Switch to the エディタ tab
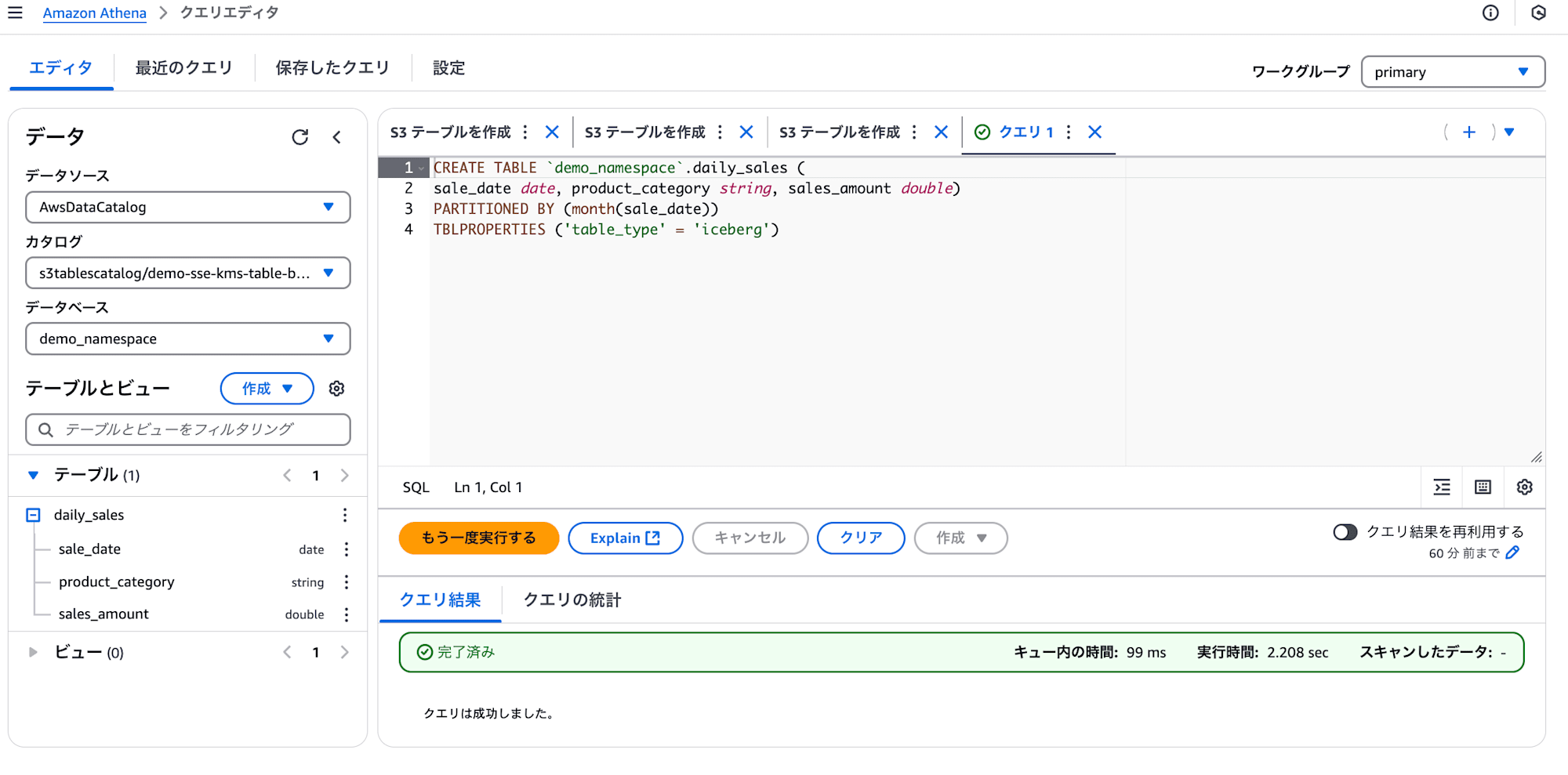 (x=61, y=68)
